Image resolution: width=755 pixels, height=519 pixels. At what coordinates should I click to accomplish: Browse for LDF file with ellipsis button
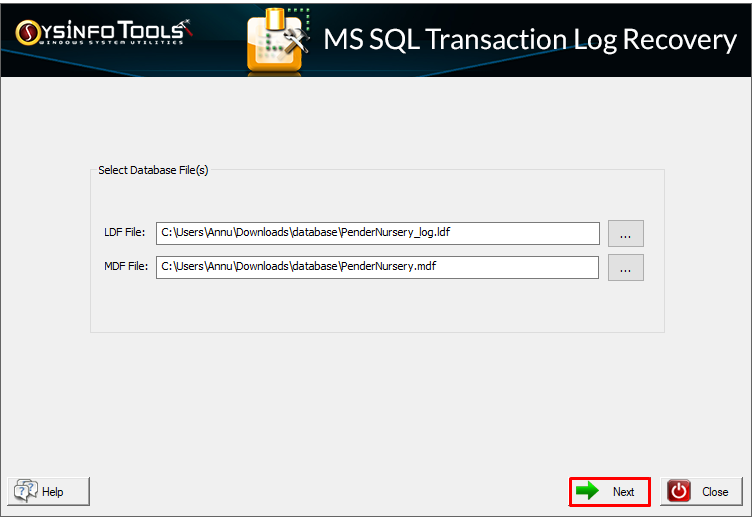click(625, 234)
